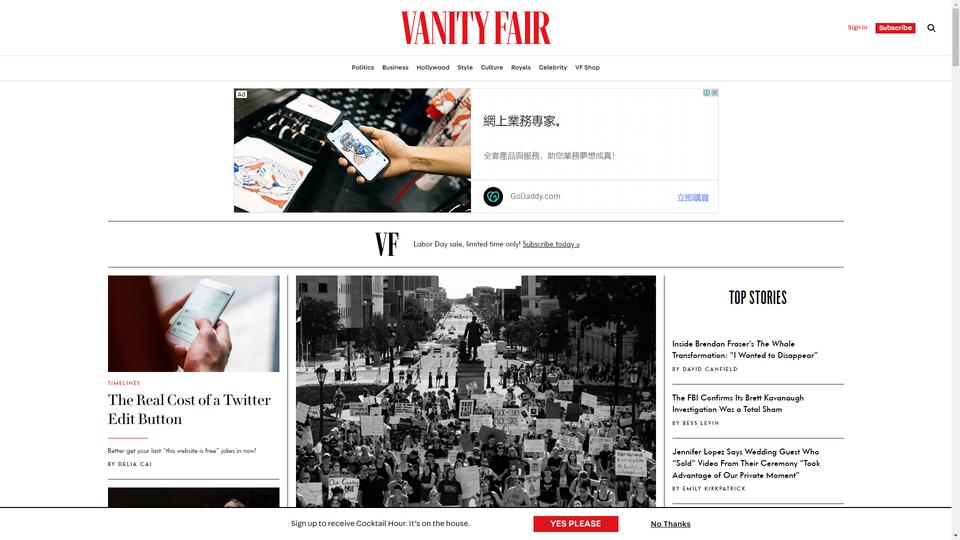Click YES PLEASE newsletter button
This screenshot has height=540, width=960.
tap(576, 523)
